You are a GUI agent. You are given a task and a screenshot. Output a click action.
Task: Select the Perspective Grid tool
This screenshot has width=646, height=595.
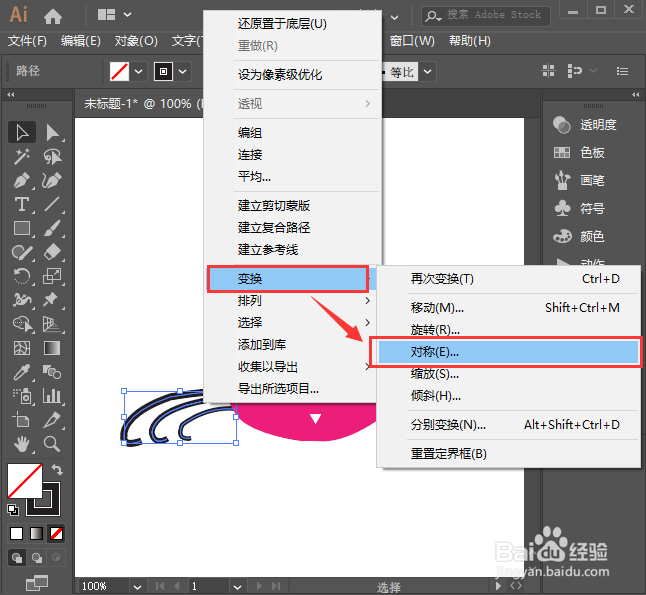[52, 324]
